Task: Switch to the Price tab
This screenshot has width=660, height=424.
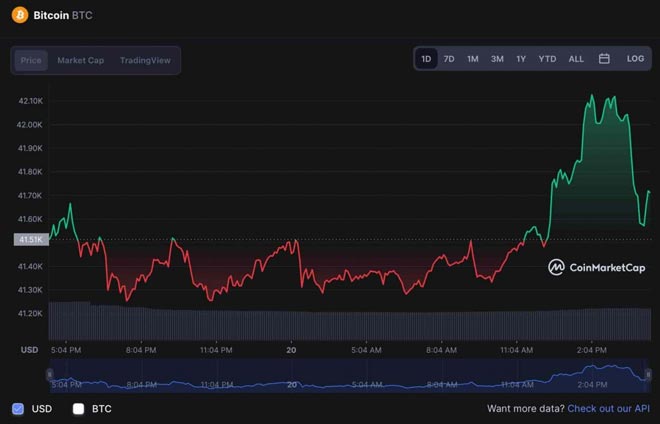Action: click(x=31, y=60)
